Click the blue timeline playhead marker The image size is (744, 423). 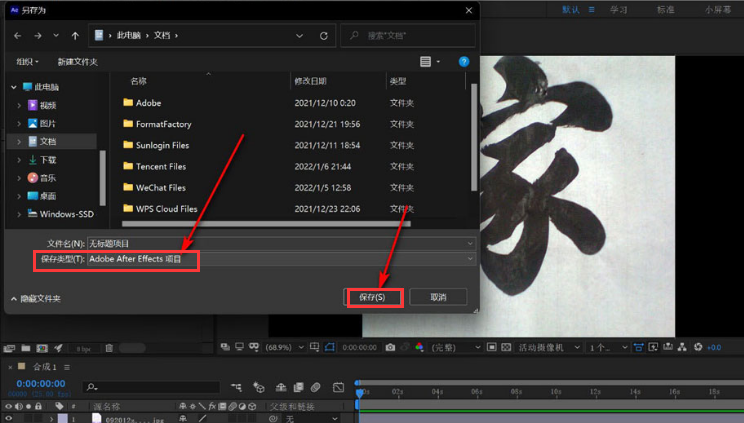coord(359,392)
